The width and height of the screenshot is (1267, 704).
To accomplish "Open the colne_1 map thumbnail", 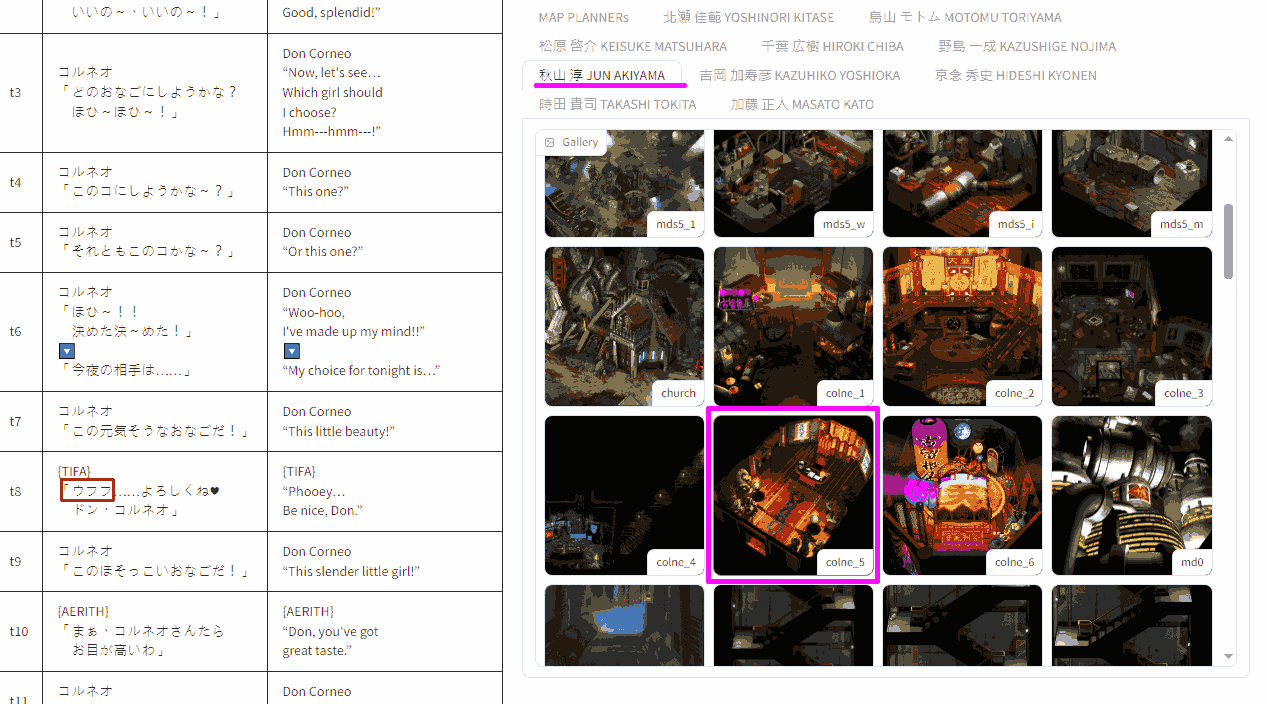I will coord(793,326).
